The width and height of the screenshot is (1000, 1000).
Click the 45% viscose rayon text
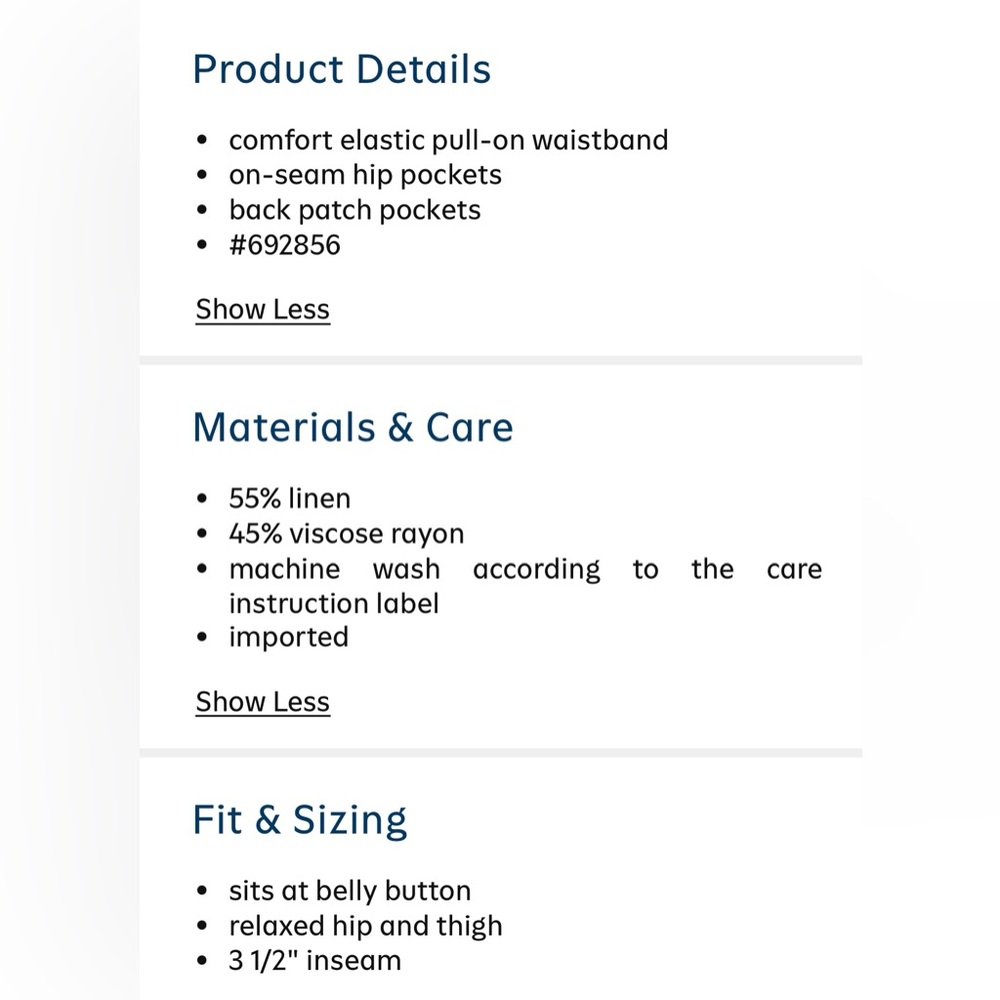[x=346, y=534]
